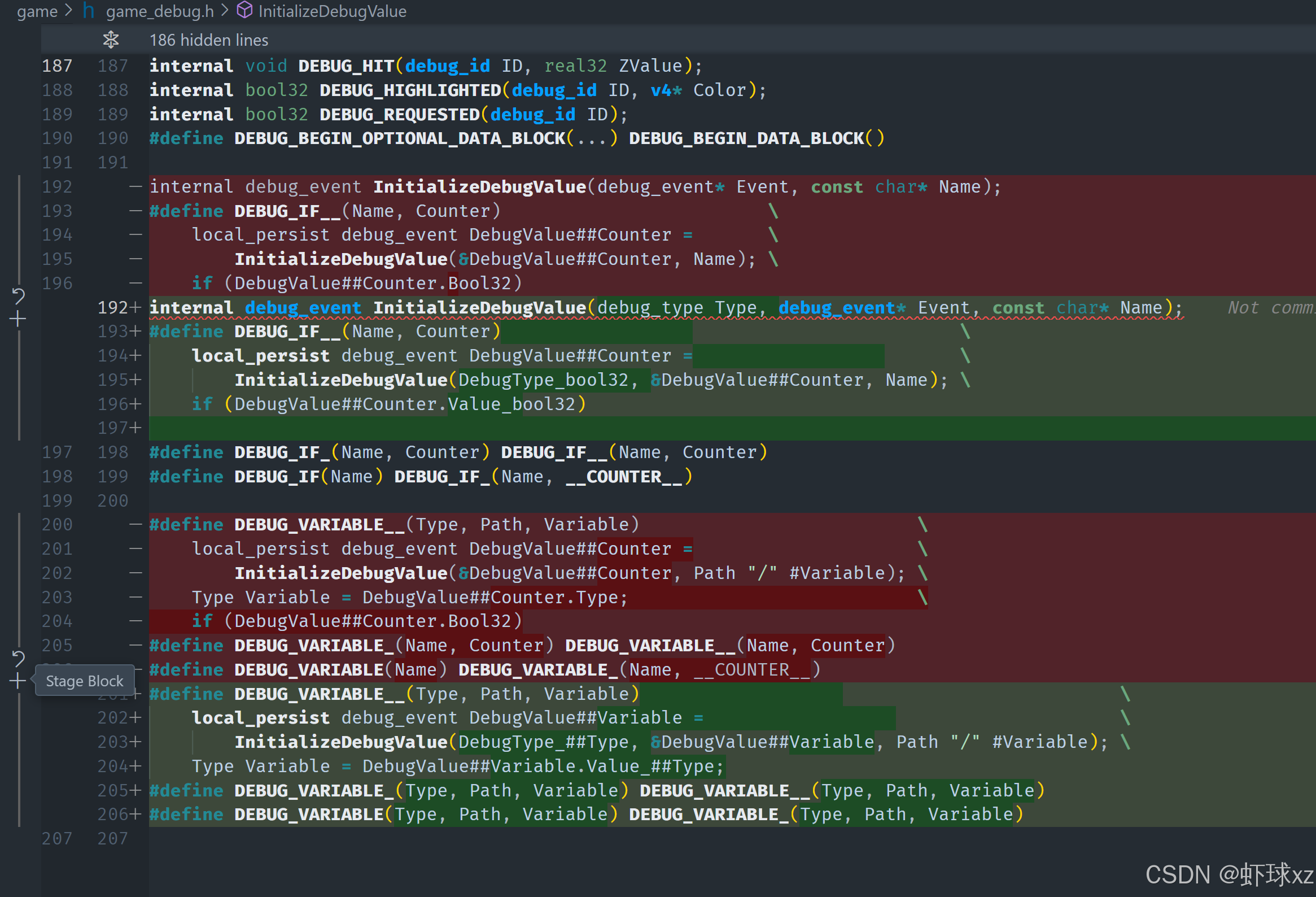Image resolution: width=1316 pixels, height=897 pixels.
Task: Click DebugType_bool32 in the added line
Action: click(x=543, y=380)
